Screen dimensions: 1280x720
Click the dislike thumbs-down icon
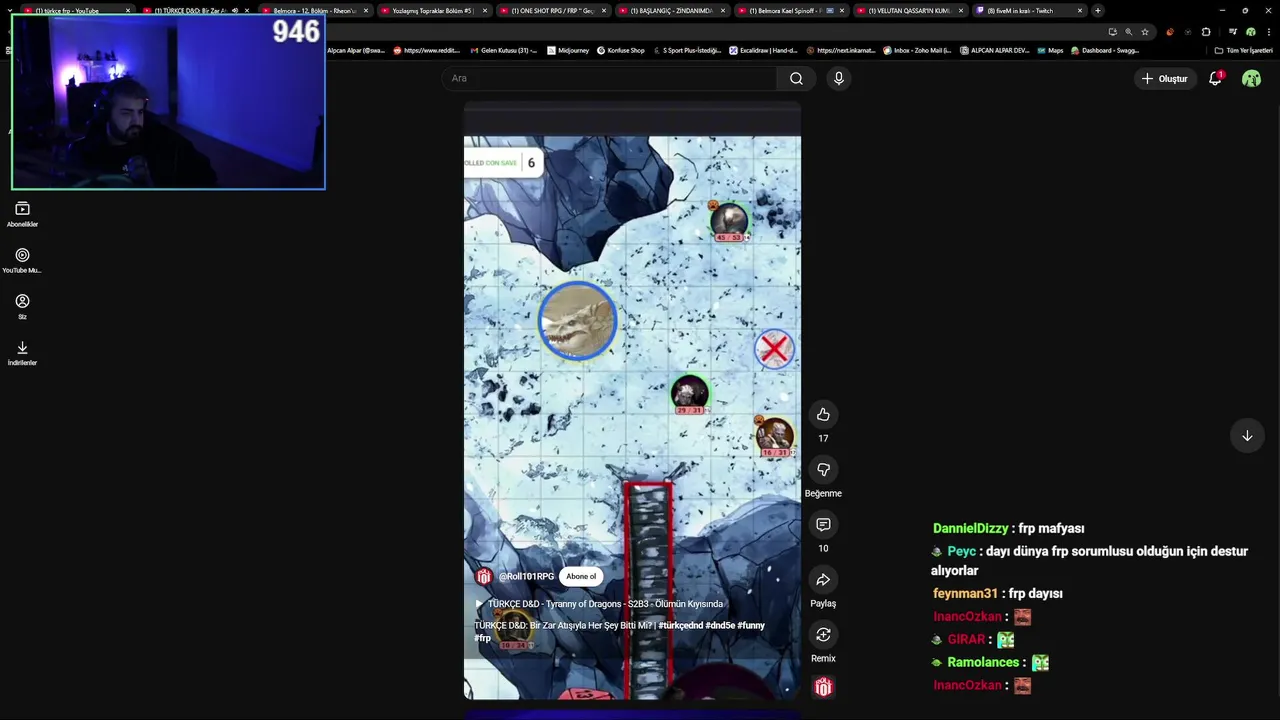(x=823, y=470)
